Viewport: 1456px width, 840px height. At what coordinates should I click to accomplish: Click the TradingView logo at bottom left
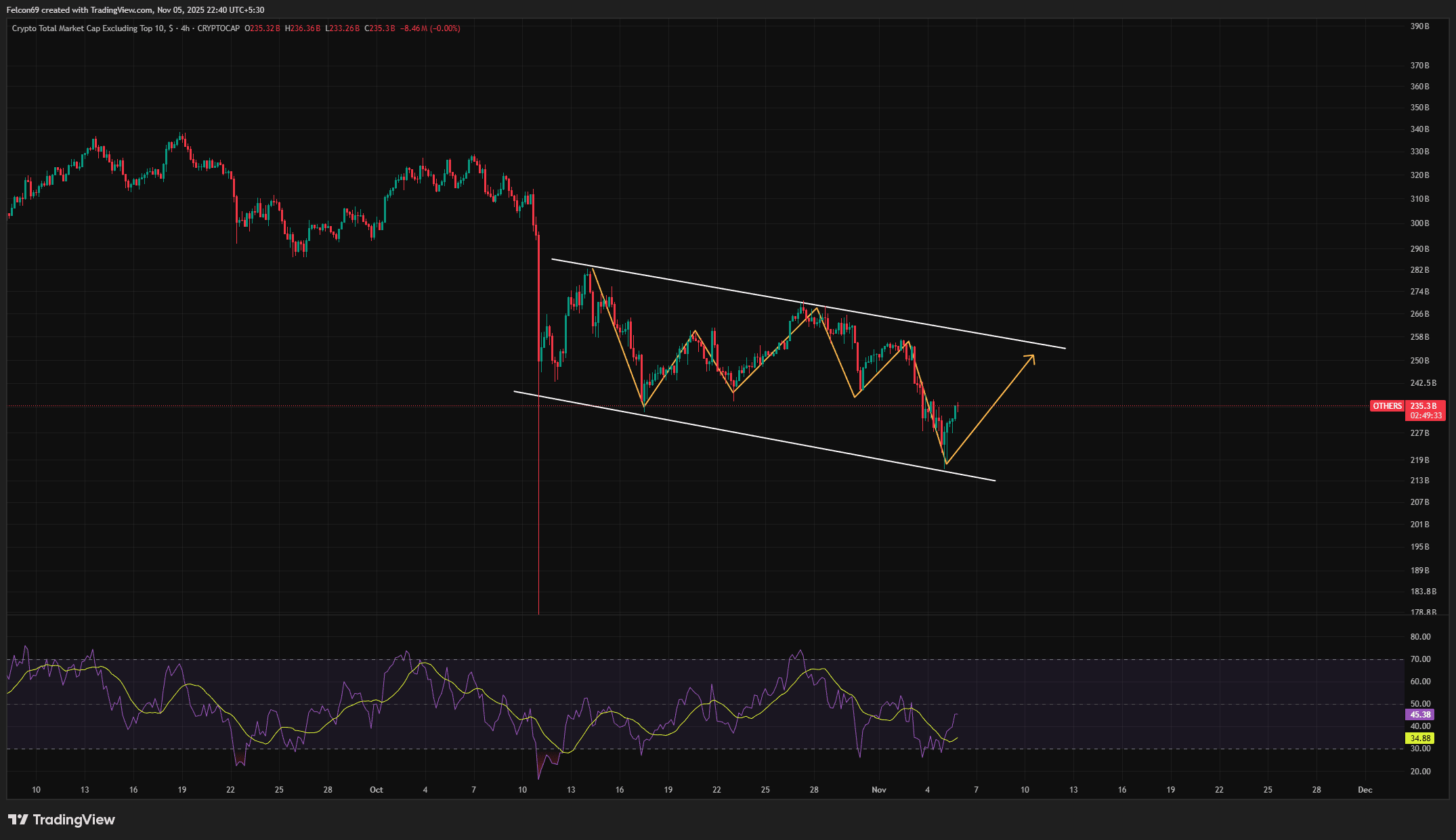(x=62, y=820)
